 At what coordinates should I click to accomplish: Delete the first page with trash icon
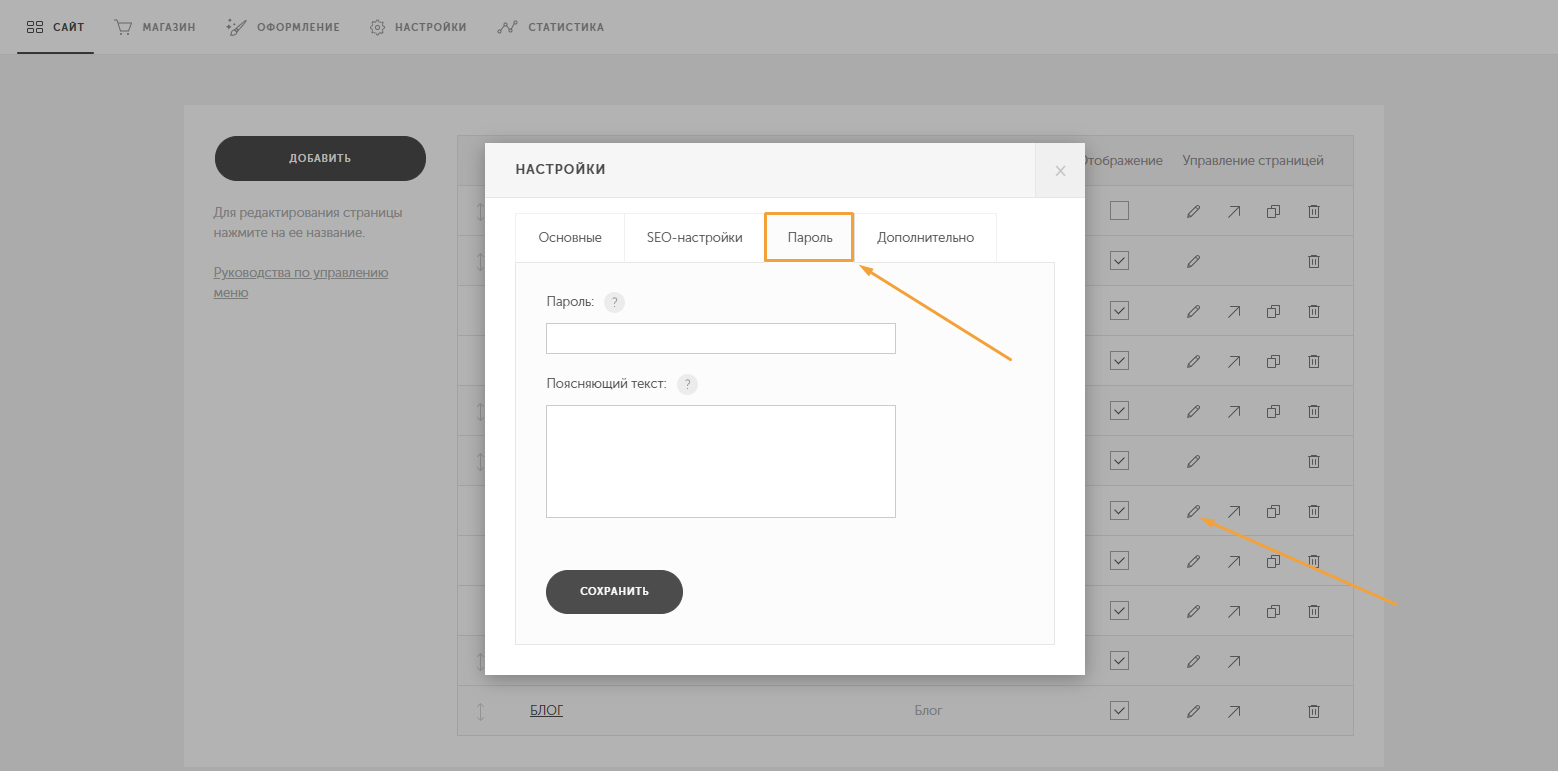click(x=1314, y=211)
